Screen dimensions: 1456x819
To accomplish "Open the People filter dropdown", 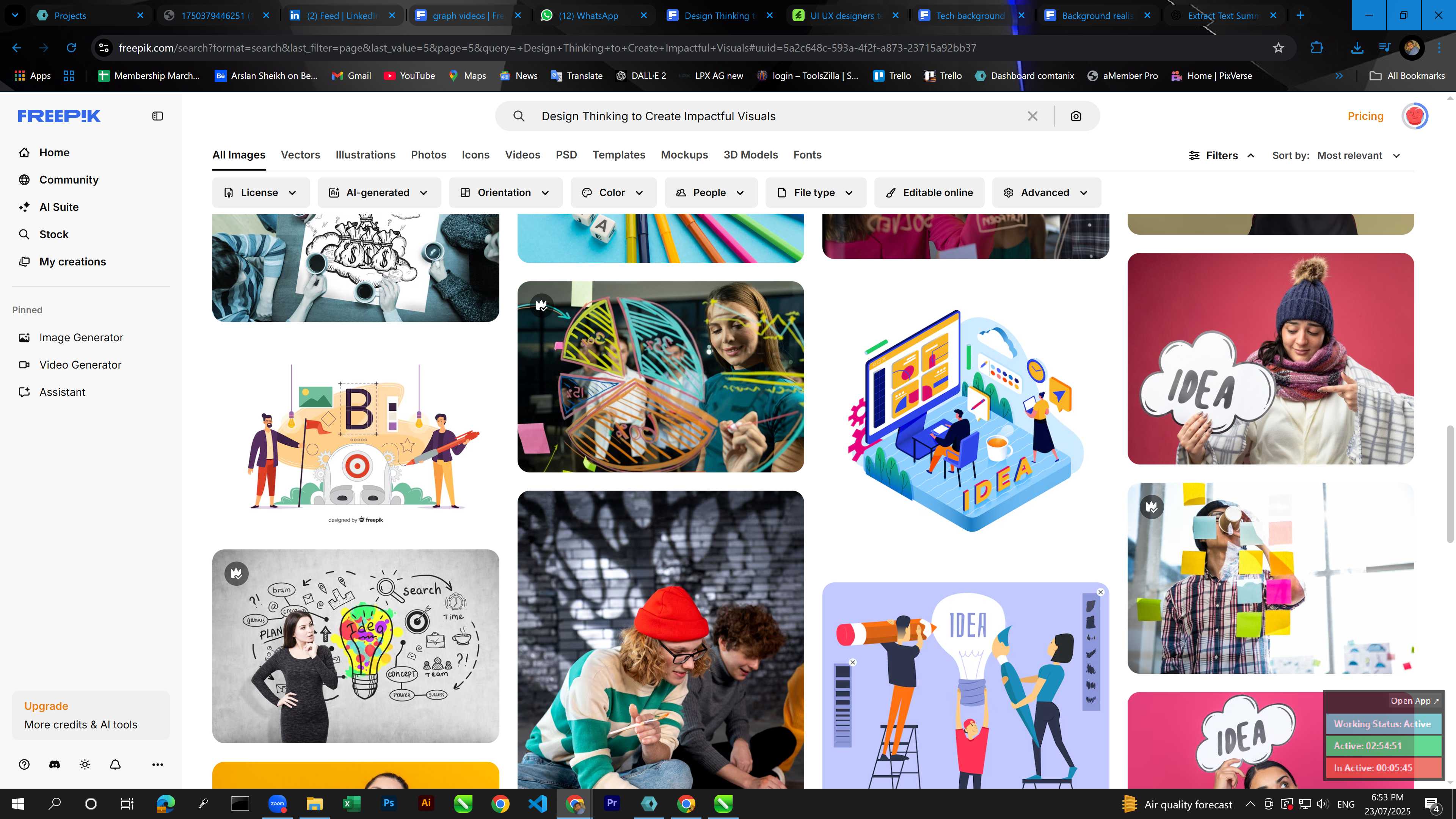I will (x=711, y=193).
